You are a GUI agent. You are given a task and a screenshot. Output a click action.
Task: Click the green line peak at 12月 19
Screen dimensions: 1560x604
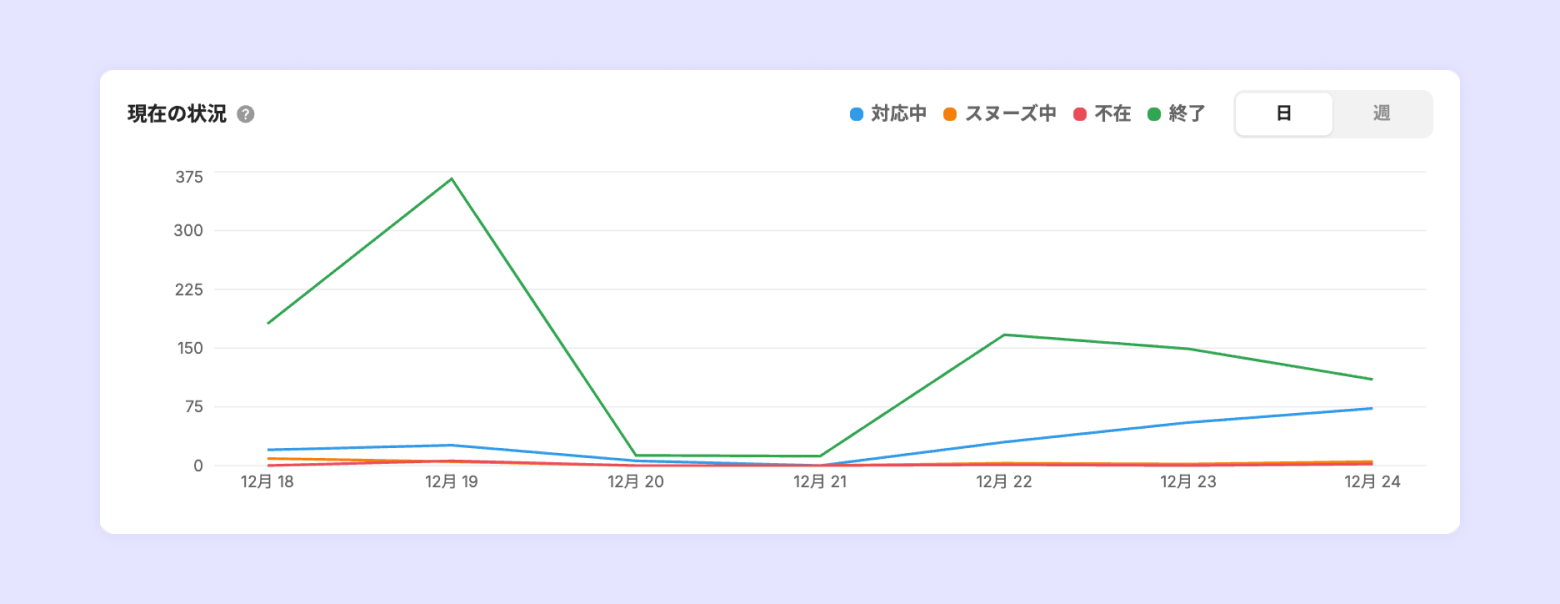click(x=452, y=179)
